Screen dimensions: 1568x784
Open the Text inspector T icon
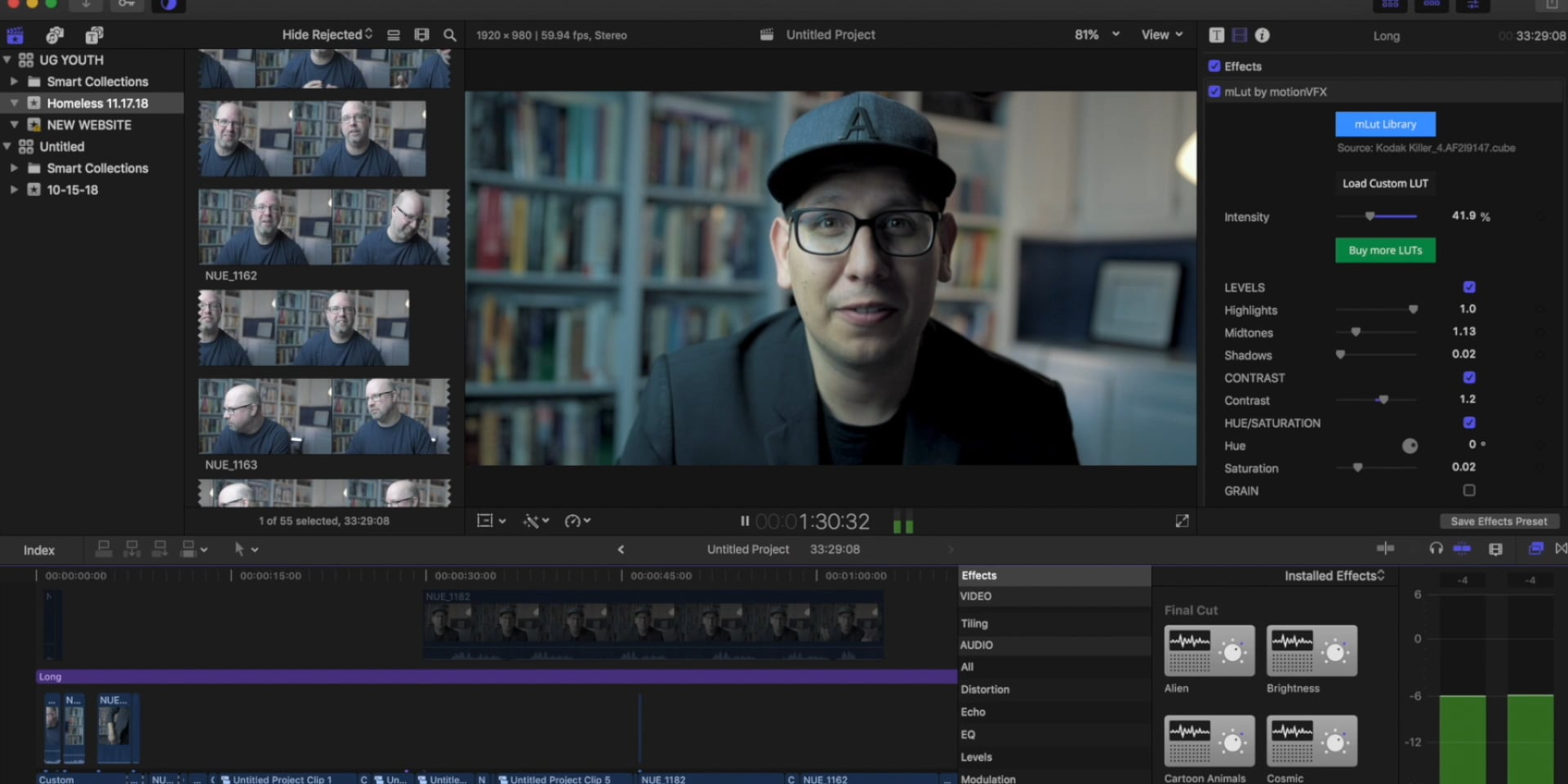pyautogui.click(x=1217, y=35)
